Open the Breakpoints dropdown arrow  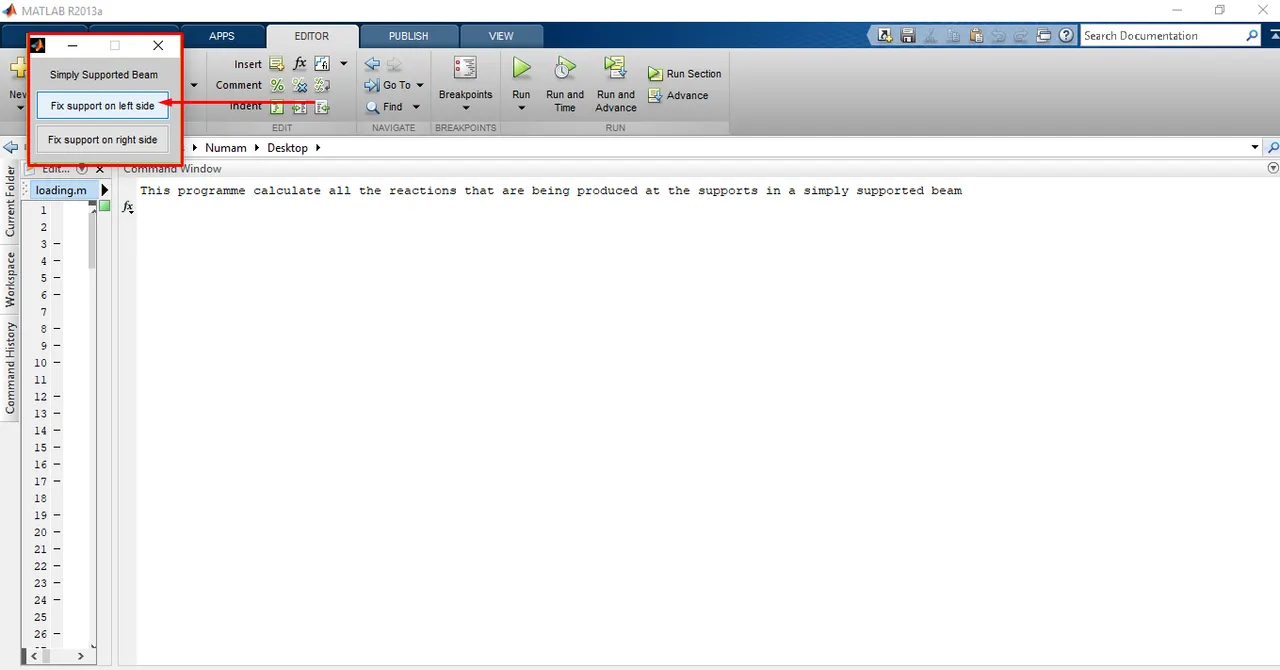click(x=466, y=108)
